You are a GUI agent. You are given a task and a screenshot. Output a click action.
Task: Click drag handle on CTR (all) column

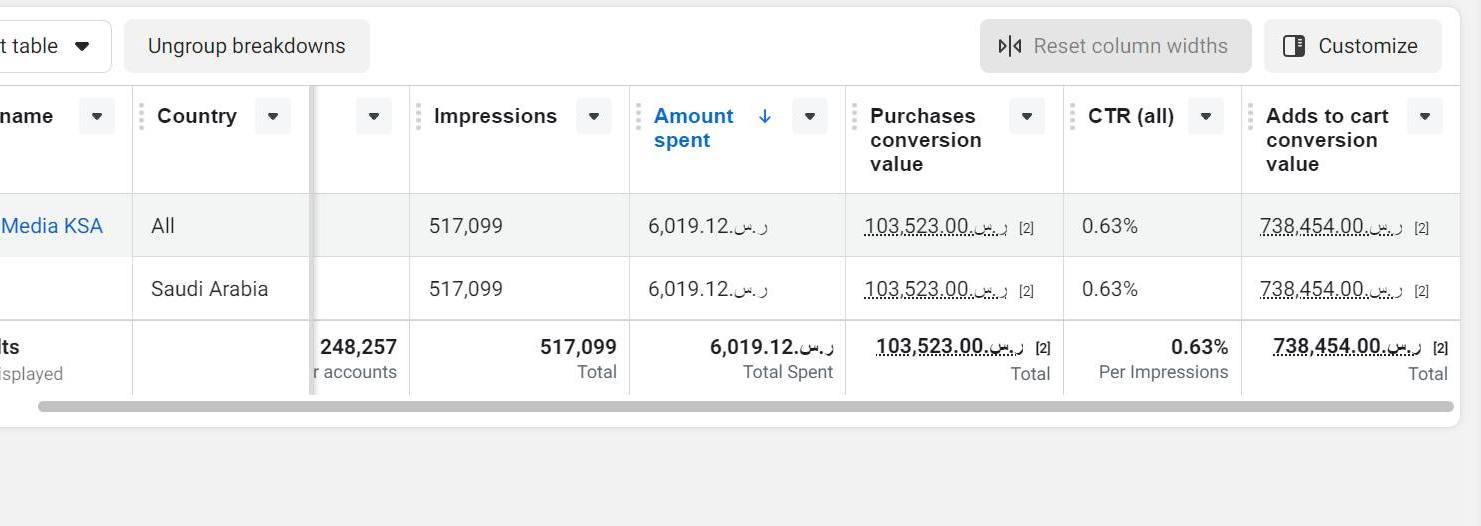point(1072,116)
